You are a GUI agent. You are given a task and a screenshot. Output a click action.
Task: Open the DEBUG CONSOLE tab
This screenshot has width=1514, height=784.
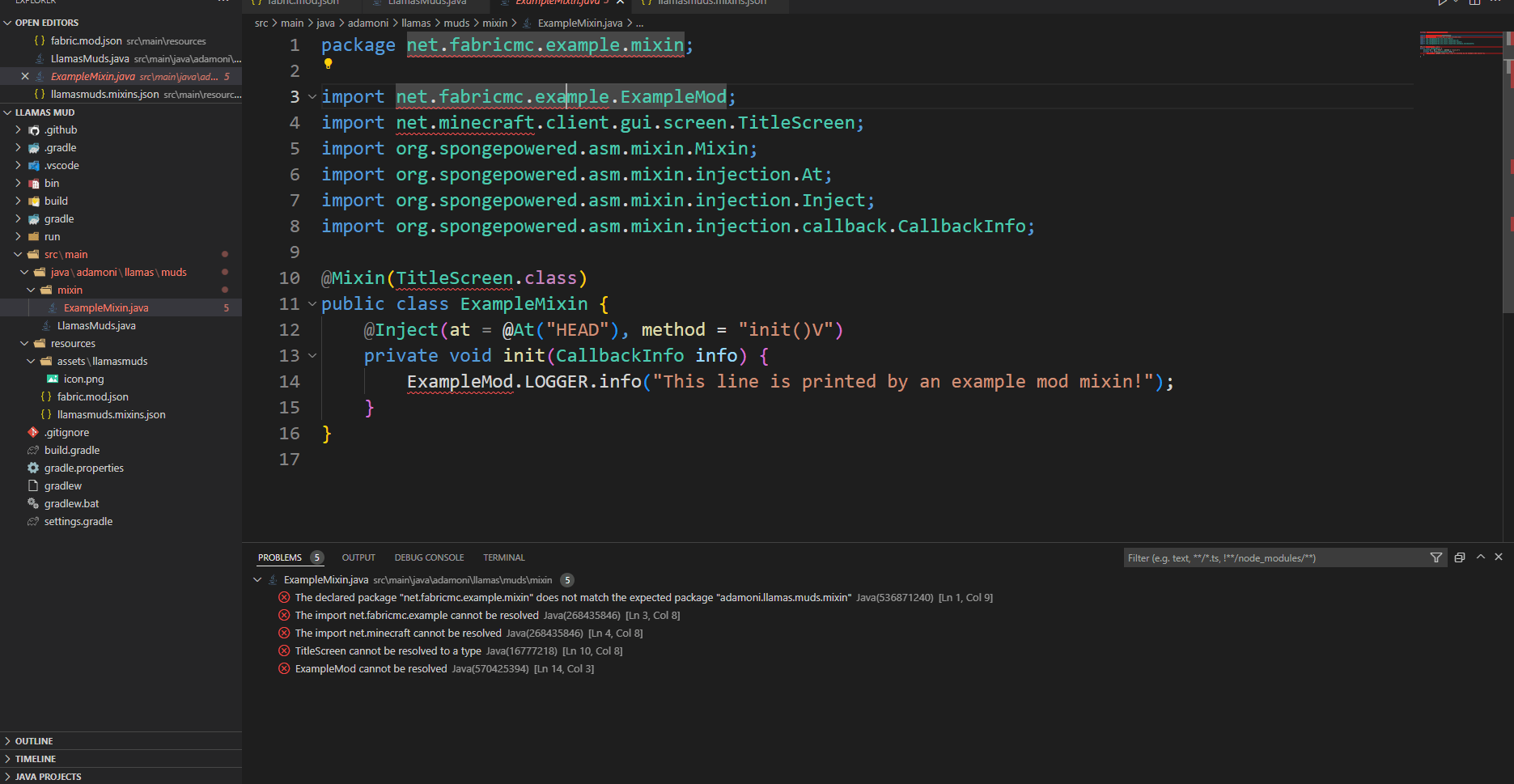click(x=429, y=557)
